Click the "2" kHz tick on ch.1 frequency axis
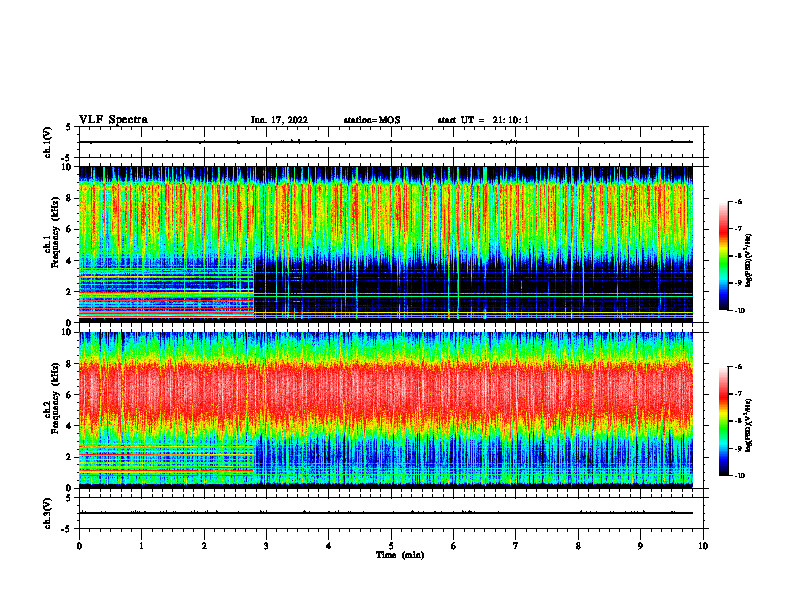 [x=70, y=292]
